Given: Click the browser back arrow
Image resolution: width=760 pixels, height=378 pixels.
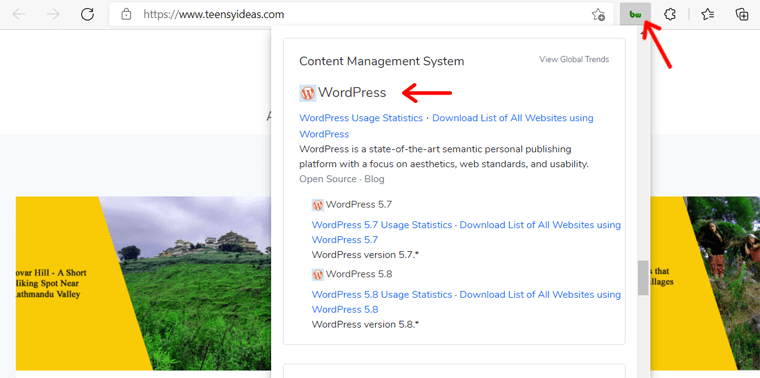Looking at the screenshot, I should 18,15.
